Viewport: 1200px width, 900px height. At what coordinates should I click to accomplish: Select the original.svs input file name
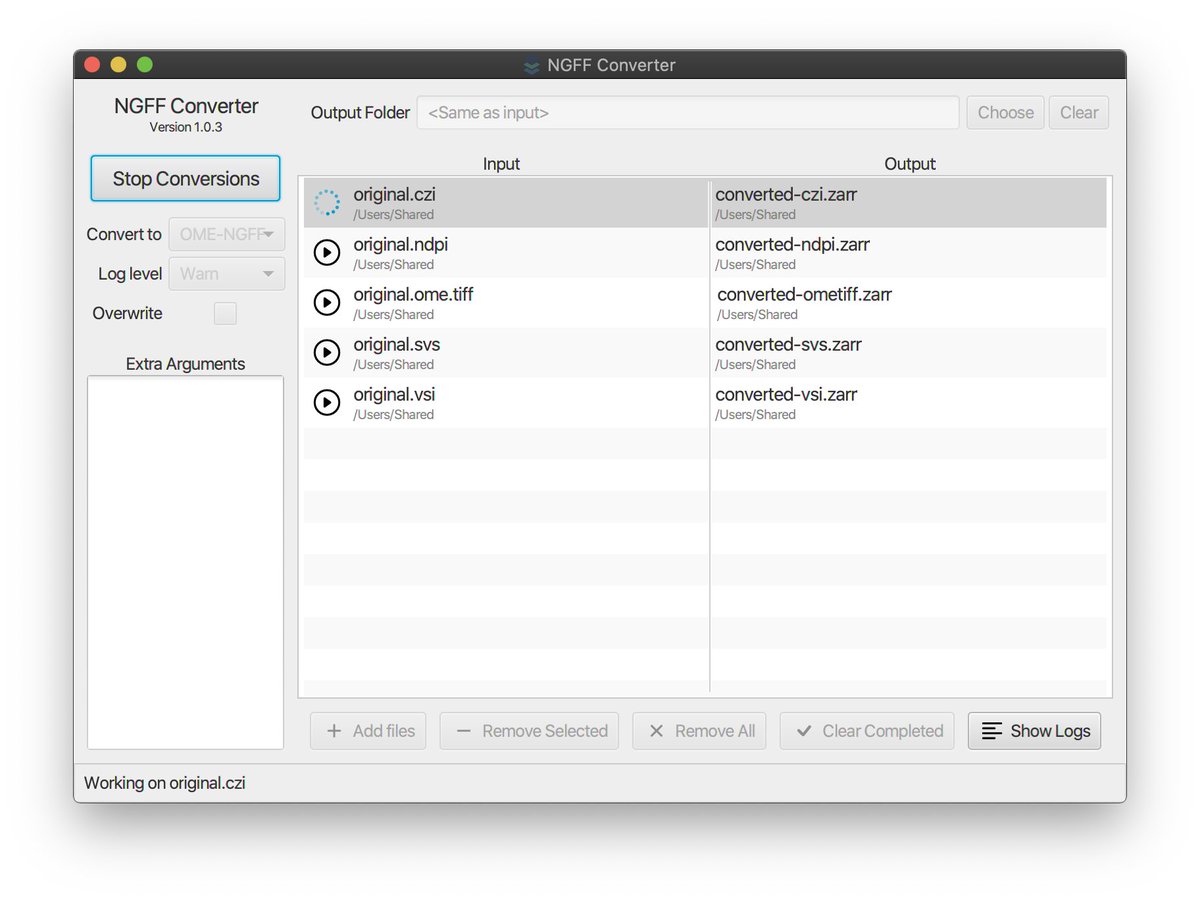point(397,345)
